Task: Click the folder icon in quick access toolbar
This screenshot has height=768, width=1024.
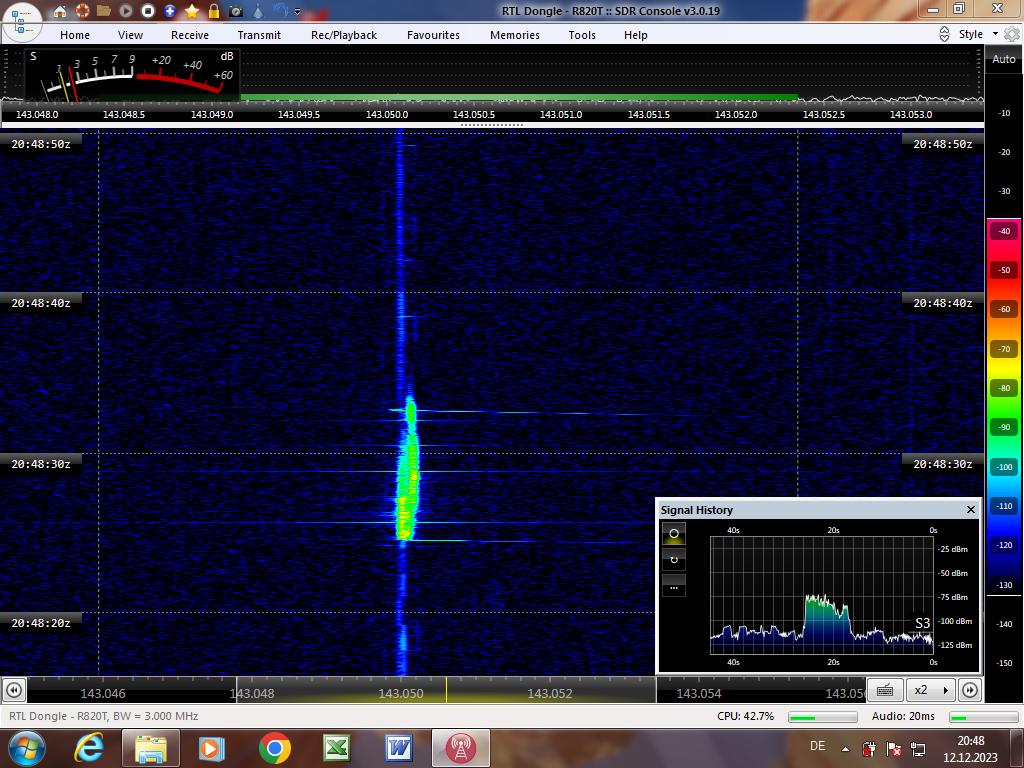Action: pos(103,10)
